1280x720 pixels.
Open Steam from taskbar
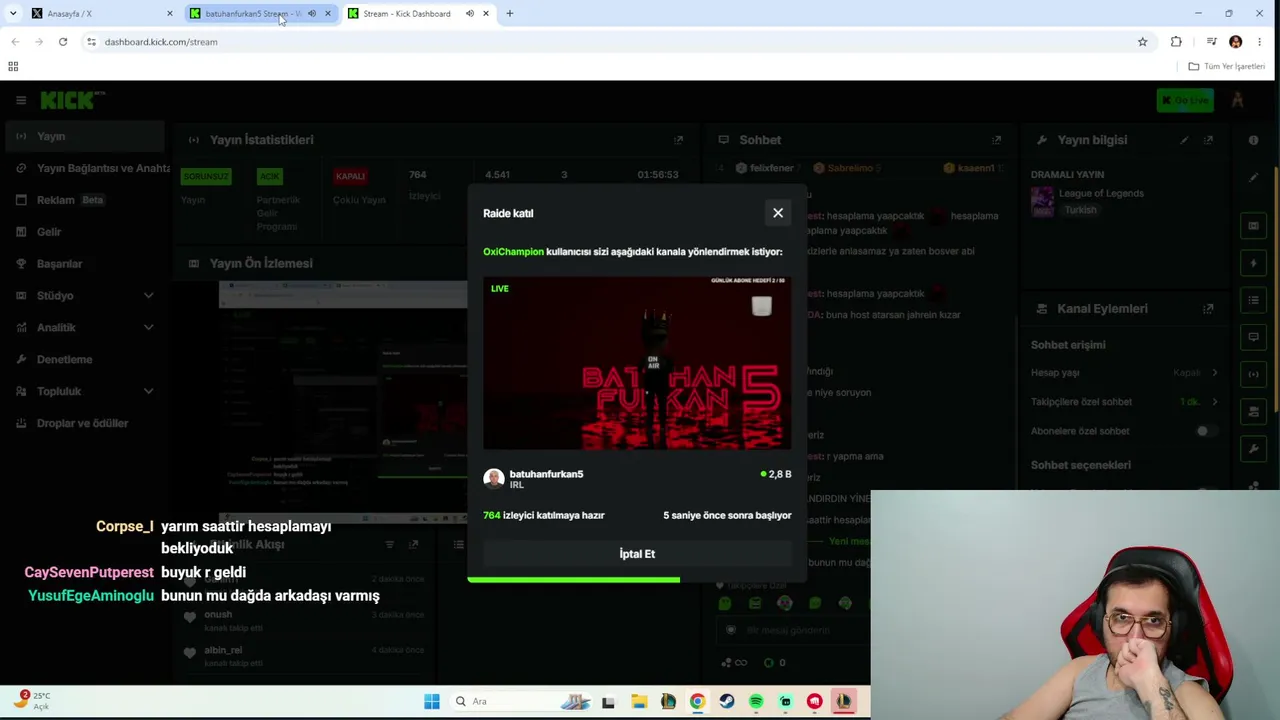727,702
